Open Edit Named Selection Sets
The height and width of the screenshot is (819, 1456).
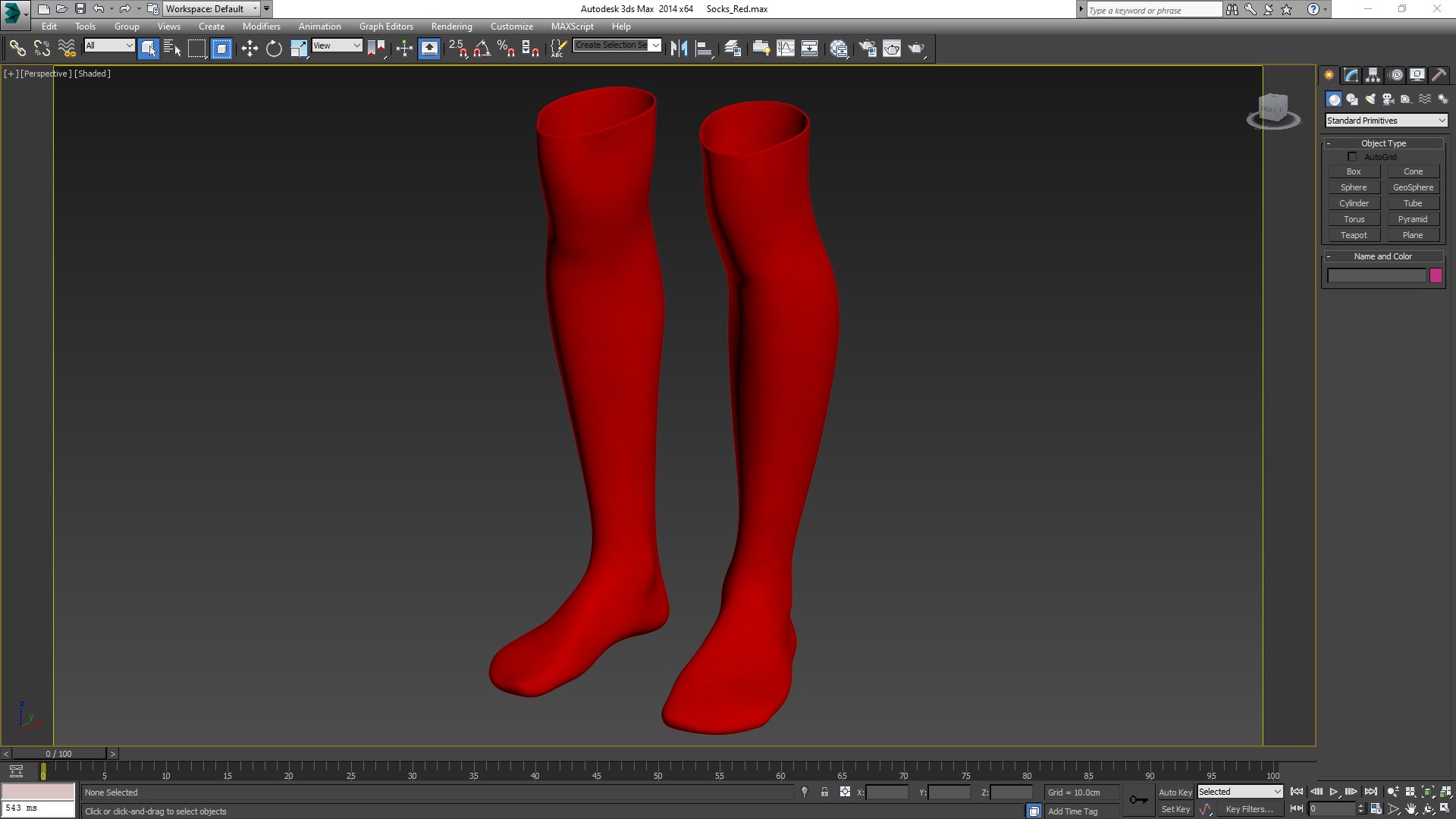pyautogui.click(x=558, y=49)
